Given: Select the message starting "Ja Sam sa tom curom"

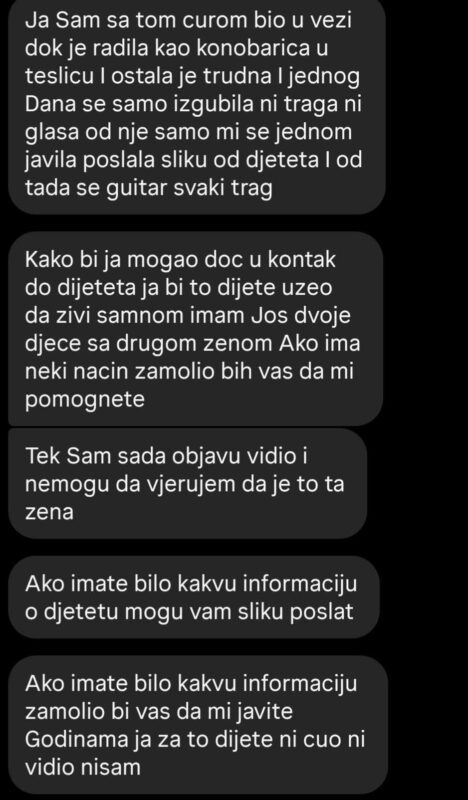Looking at the screenshot, I should [197, 105].
